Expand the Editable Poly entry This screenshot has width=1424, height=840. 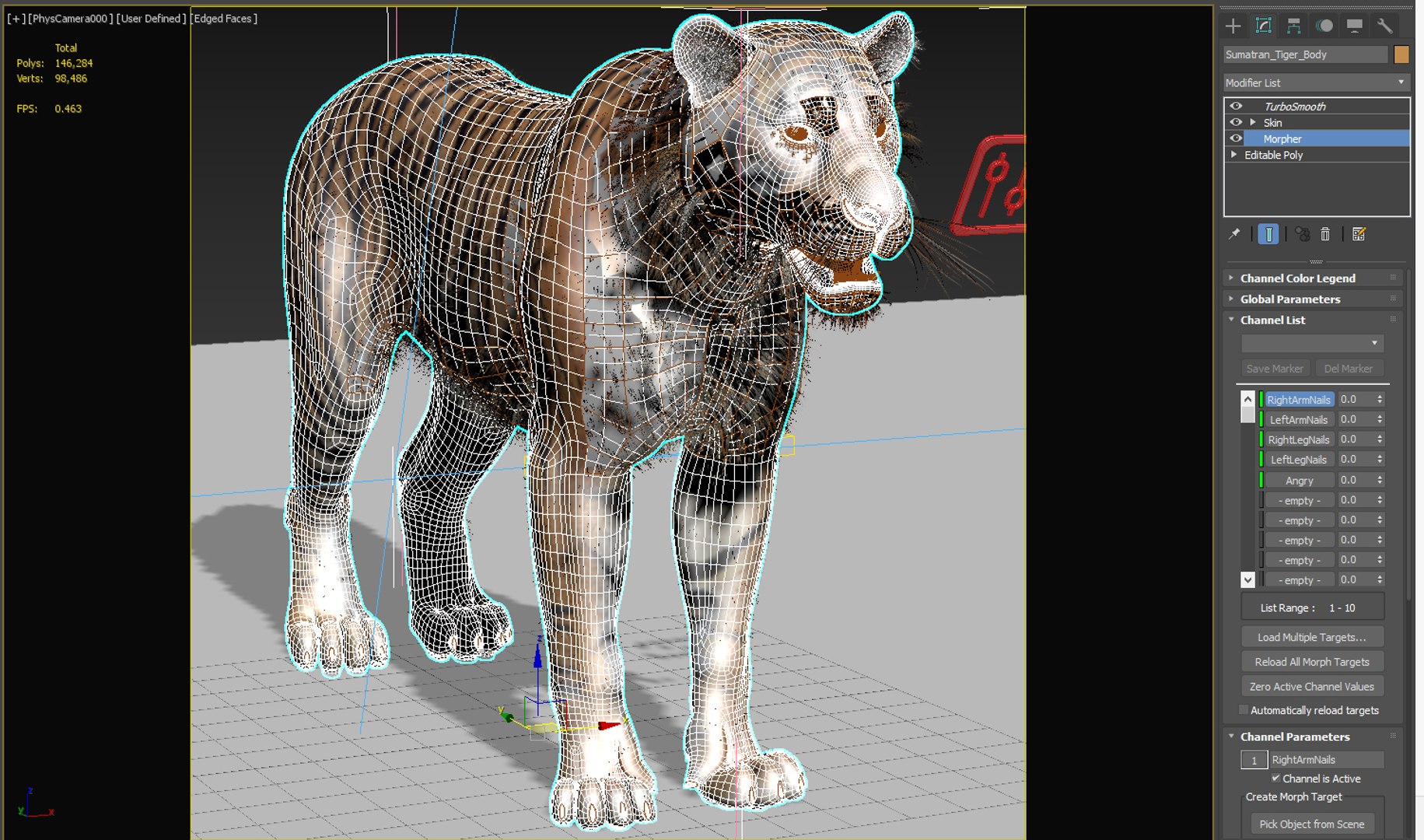[1233, 154]
